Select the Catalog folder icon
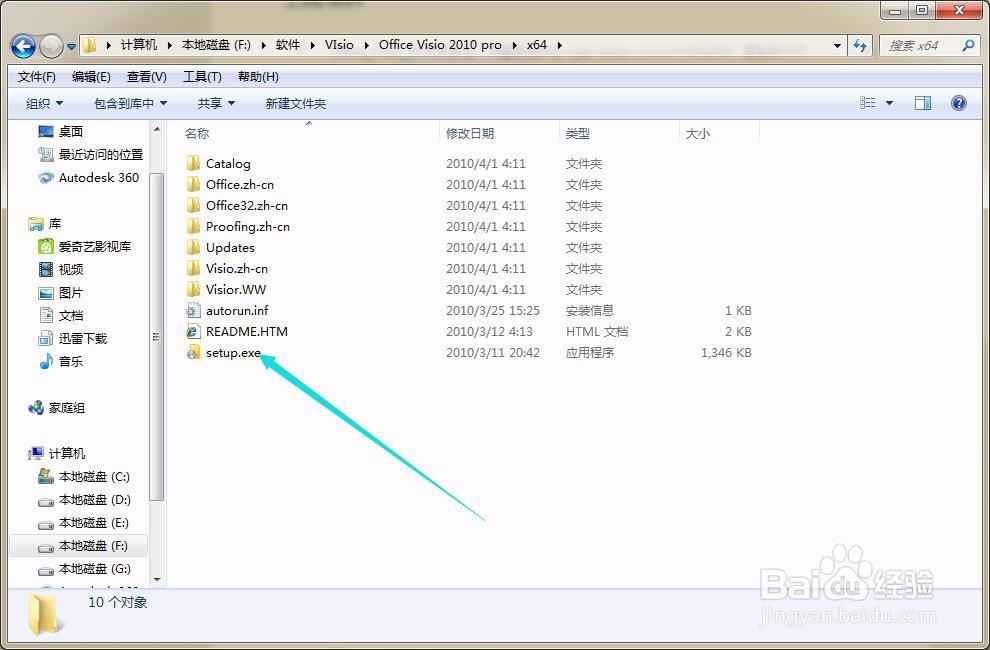990x650 pixels. click(x=193, y=164)
